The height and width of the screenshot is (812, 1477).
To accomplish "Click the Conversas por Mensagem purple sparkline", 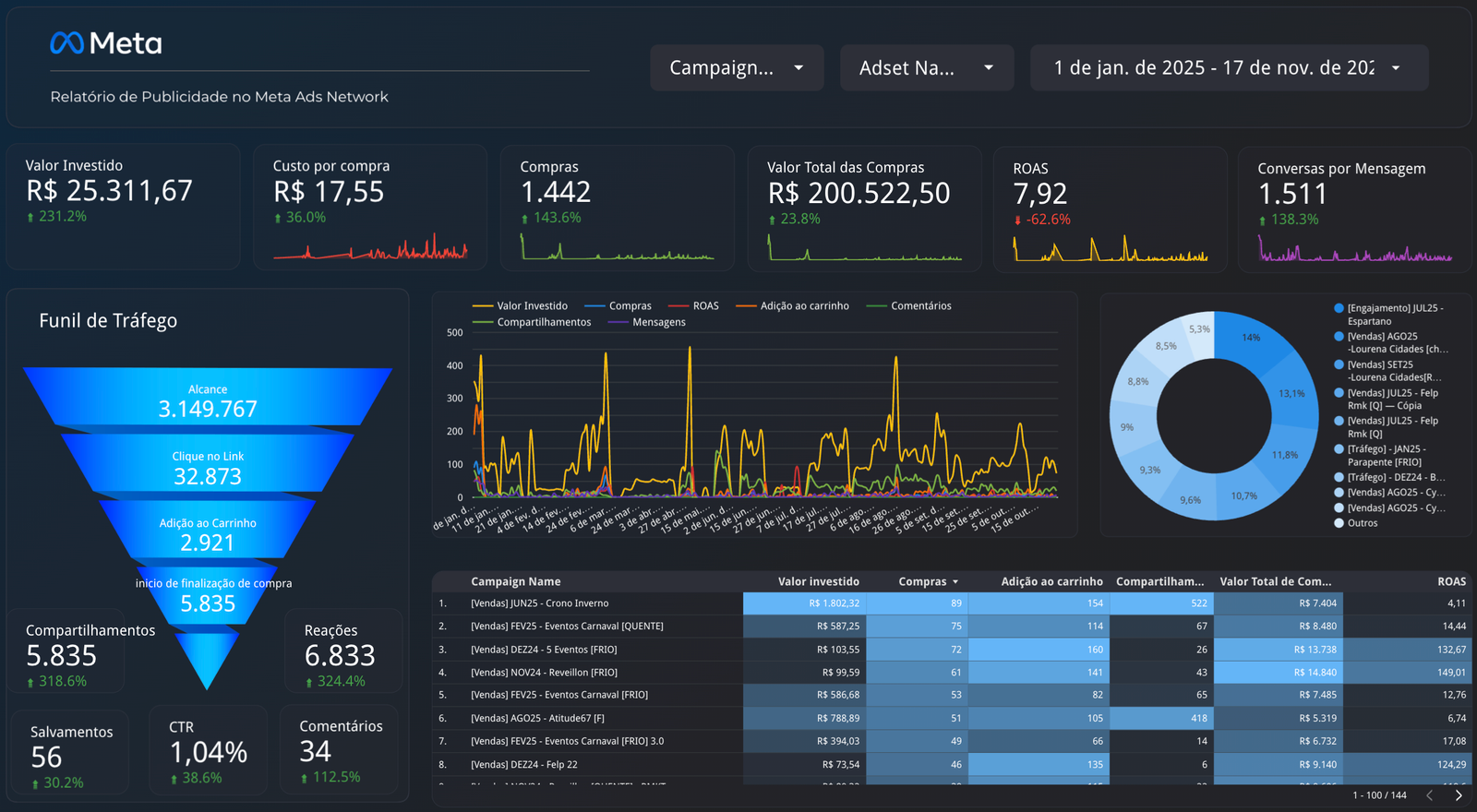I will [1354, 251].
